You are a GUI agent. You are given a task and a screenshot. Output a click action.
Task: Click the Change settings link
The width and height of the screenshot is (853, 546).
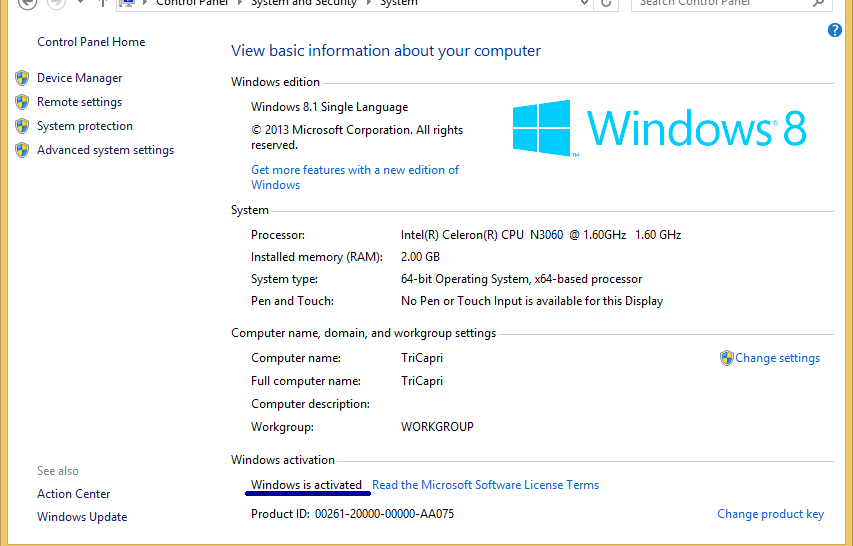(x=777, y=358)
